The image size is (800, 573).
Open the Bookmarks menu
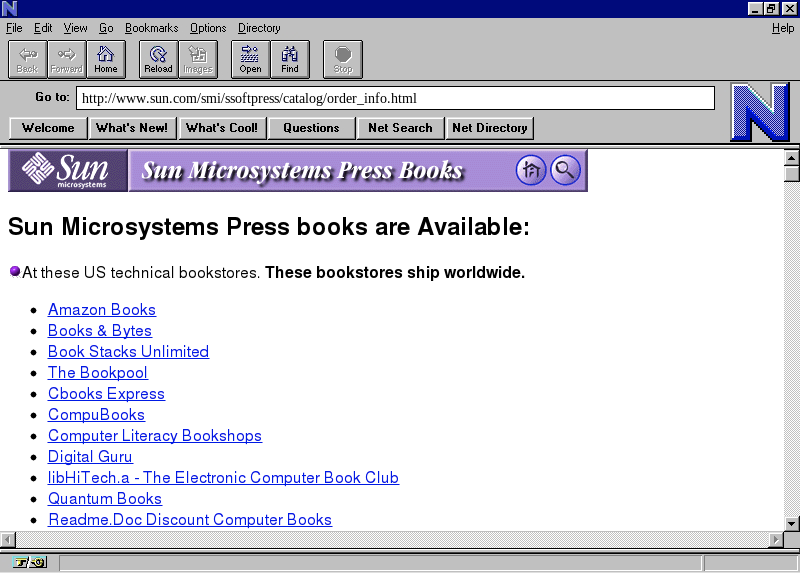coord(151,28)
